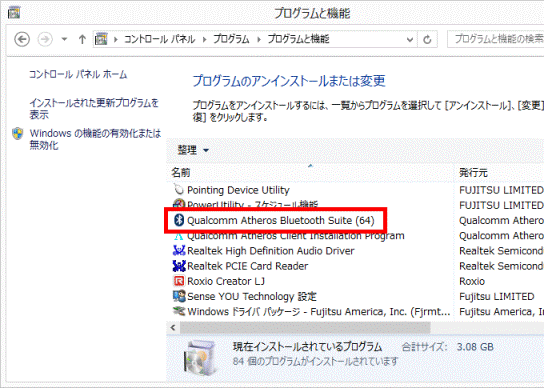Screen dimensions: 544x388
Task: Go up one folder level
Action: pyautogui.click(x=82, y=39)
